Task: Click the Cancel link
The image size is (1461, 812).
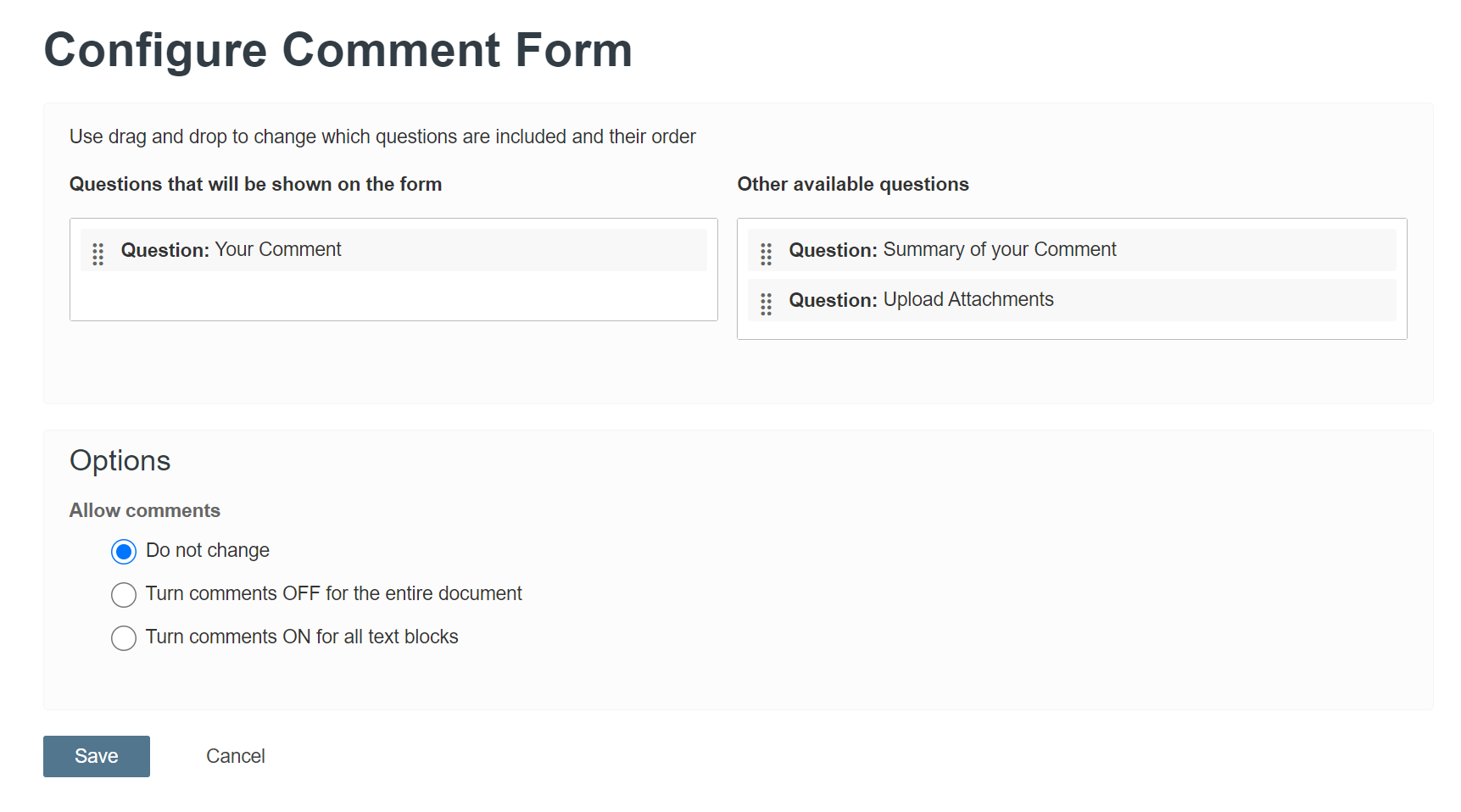Action: [235, 756]
